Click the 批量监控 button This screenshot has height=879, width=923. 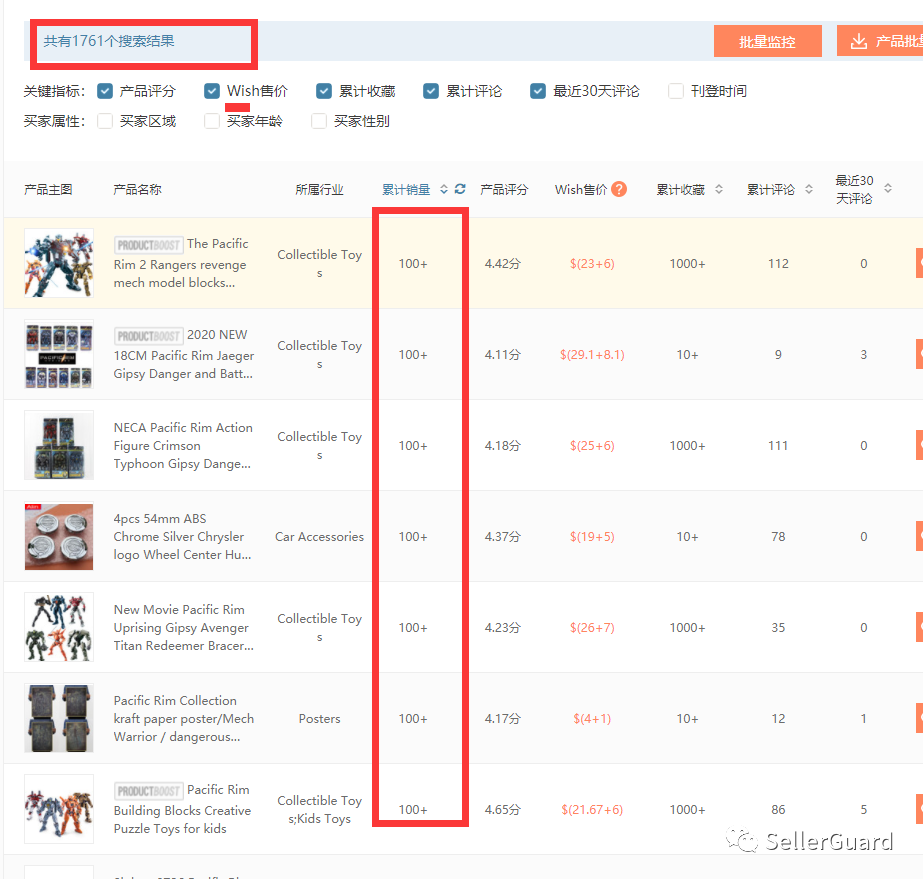[x=767, y=41]
